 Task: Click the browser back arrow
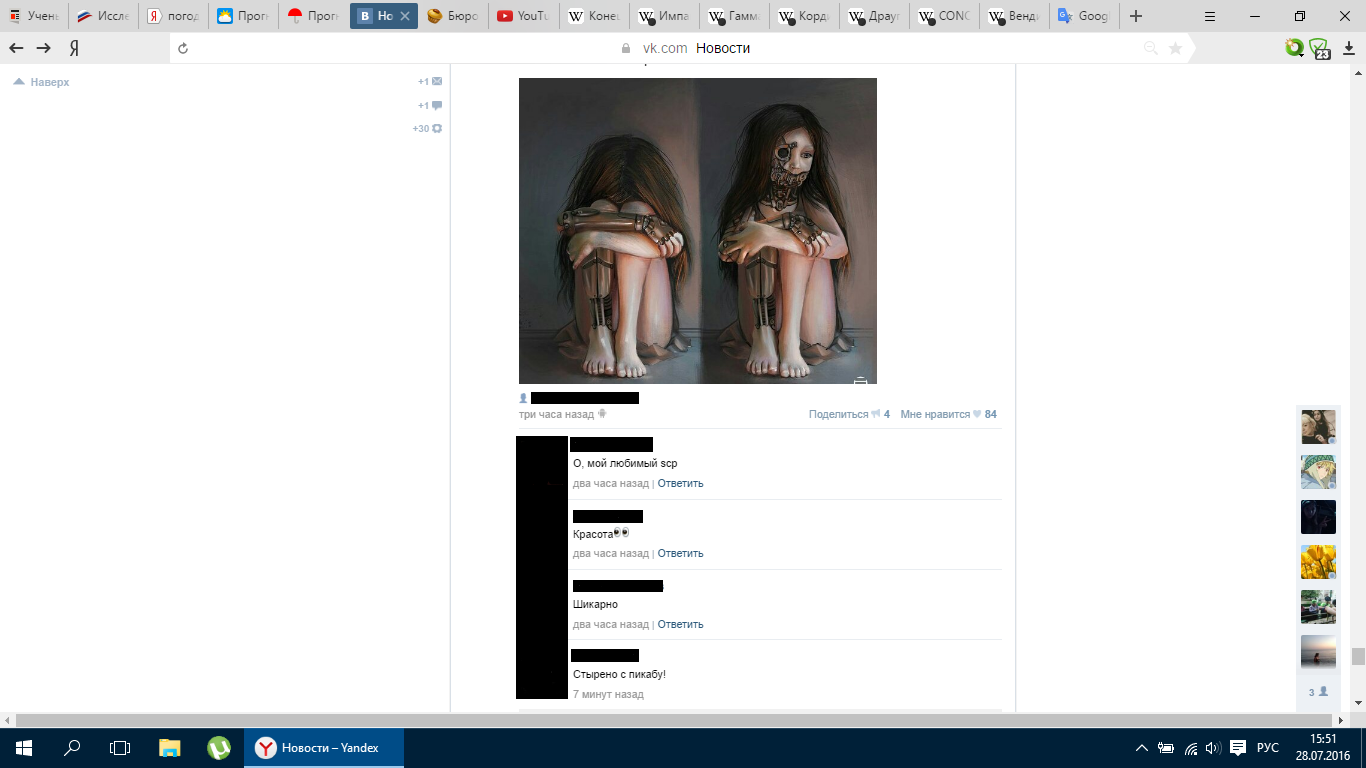coord(16,48)
